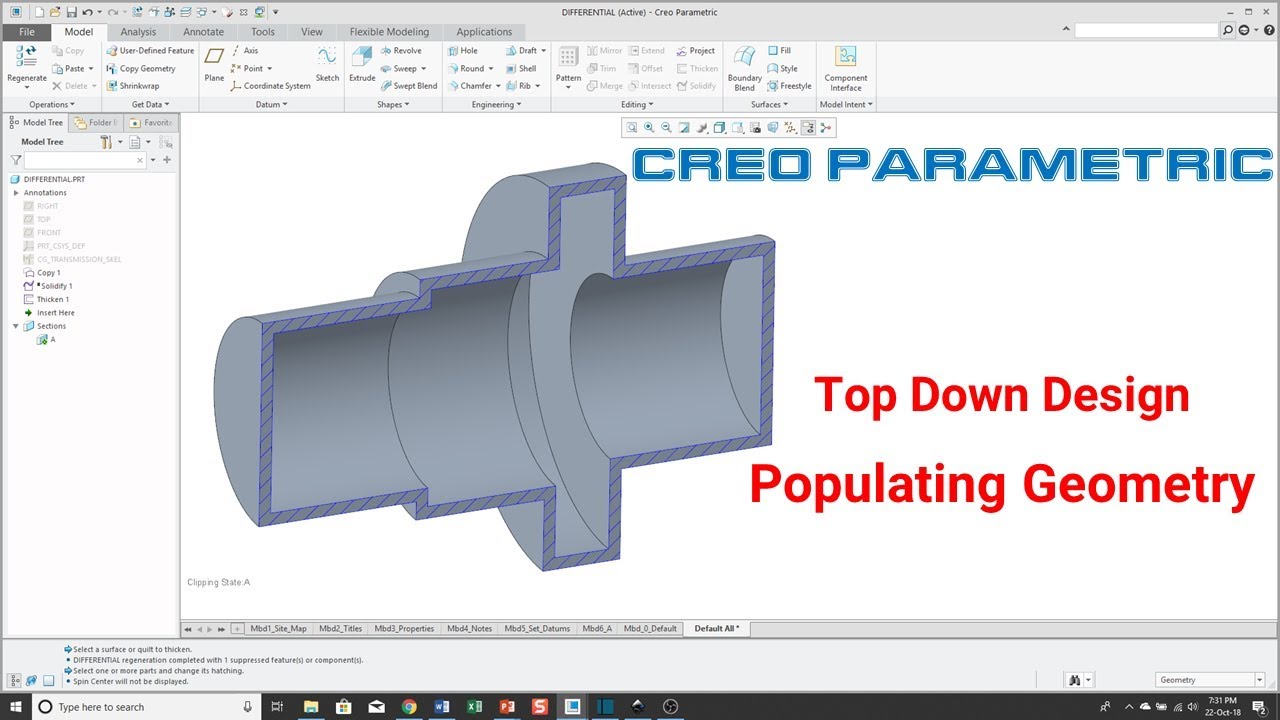Screen dimensions: 1280x720
Task: Select the Mbd1_Site_Map tab
Action: click(278, 628)
